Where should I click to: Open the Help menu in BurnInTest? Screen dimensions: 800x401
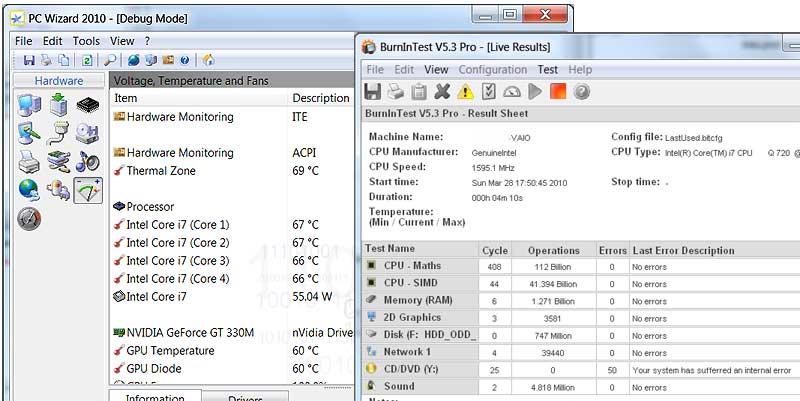(580, 69)
